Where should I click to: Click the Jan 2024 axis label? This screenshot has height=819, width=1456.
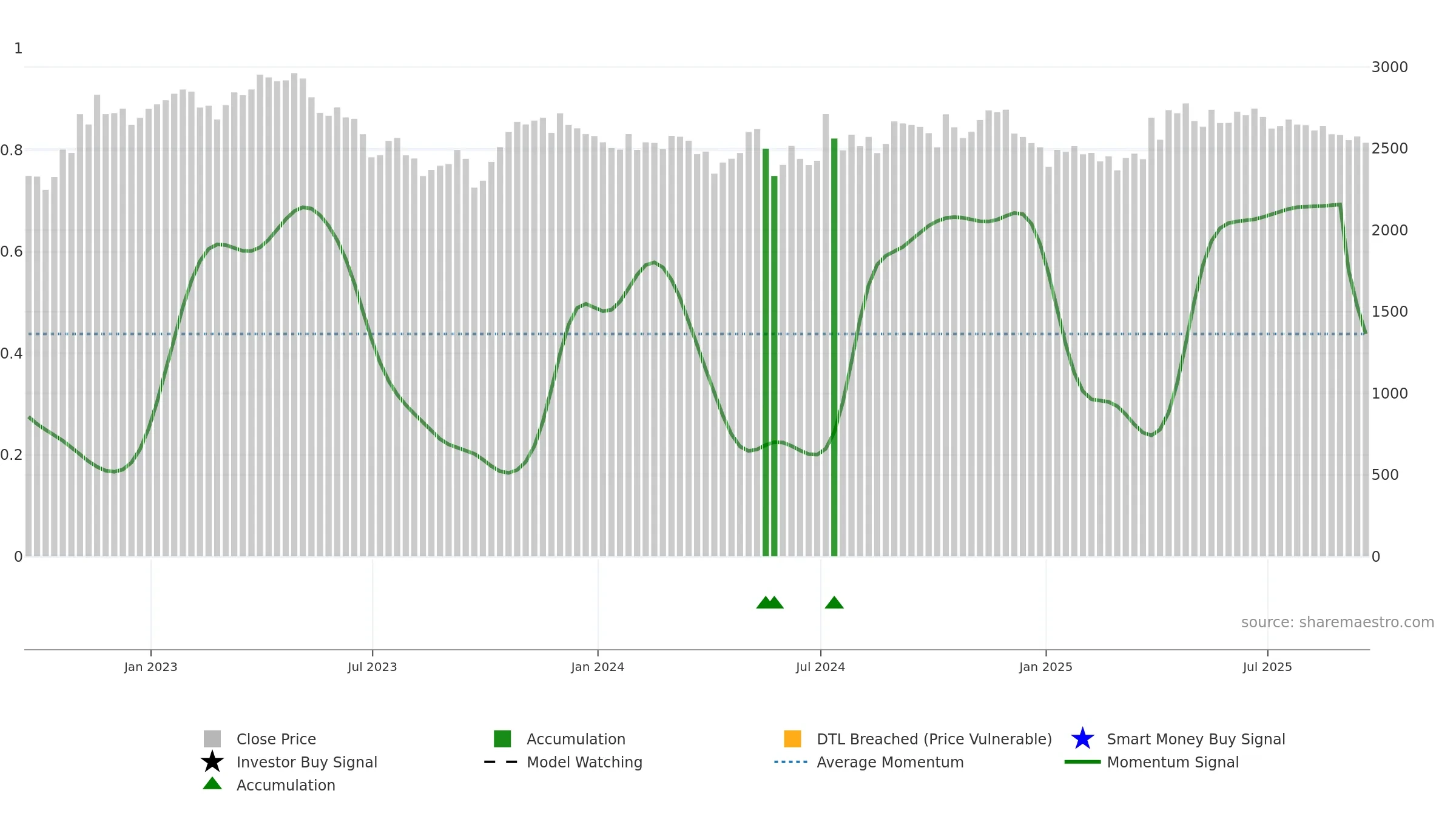point(598,667)
